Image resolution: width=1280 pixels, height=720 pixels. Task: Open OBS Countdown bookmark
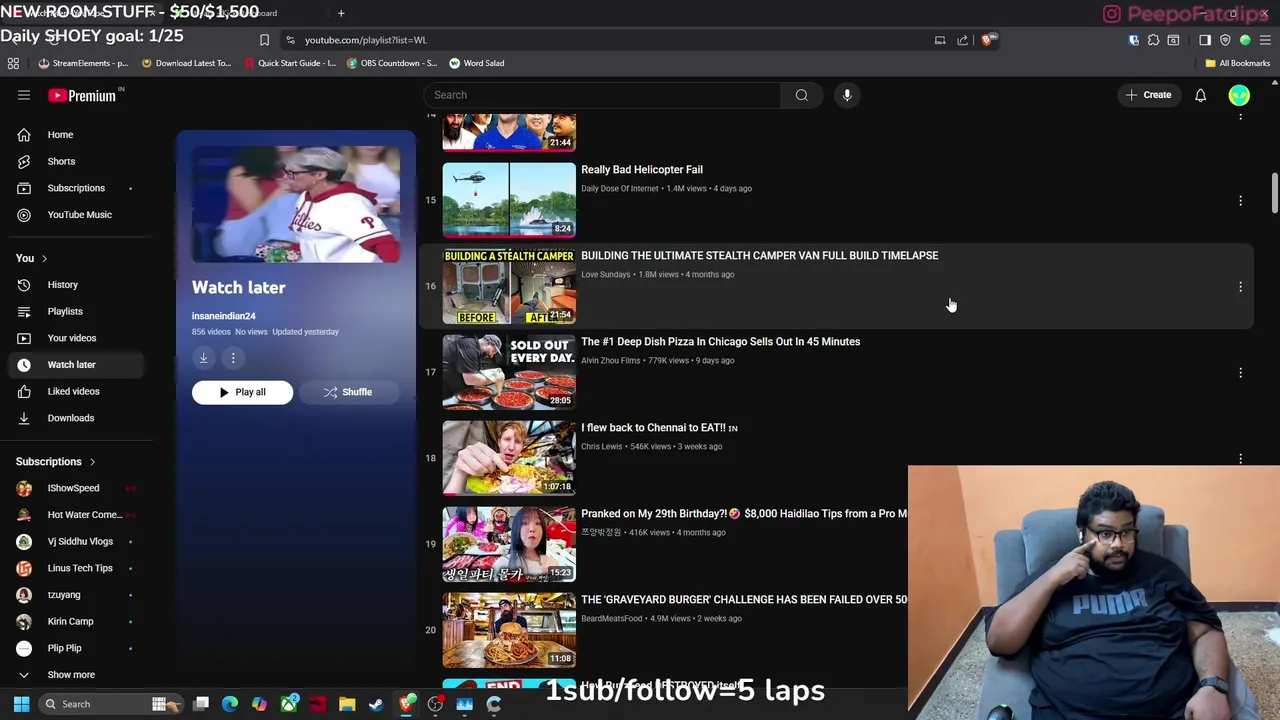[392, 63]
